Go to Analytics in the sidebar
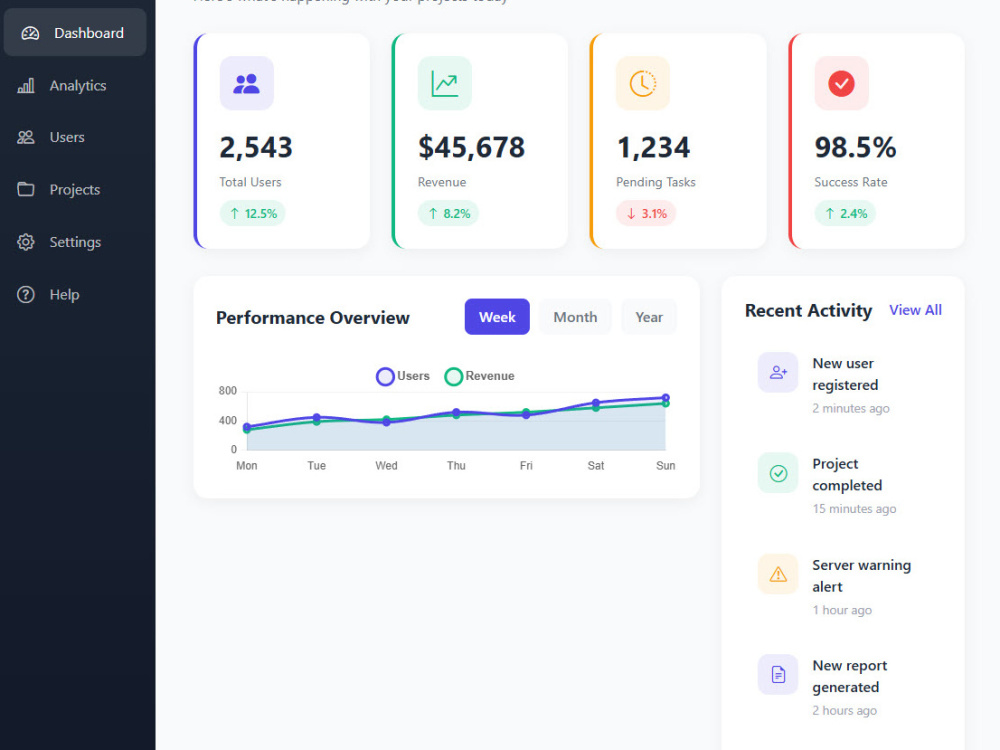The width and height of the screenshot is (1000, 750). point(78,85)
